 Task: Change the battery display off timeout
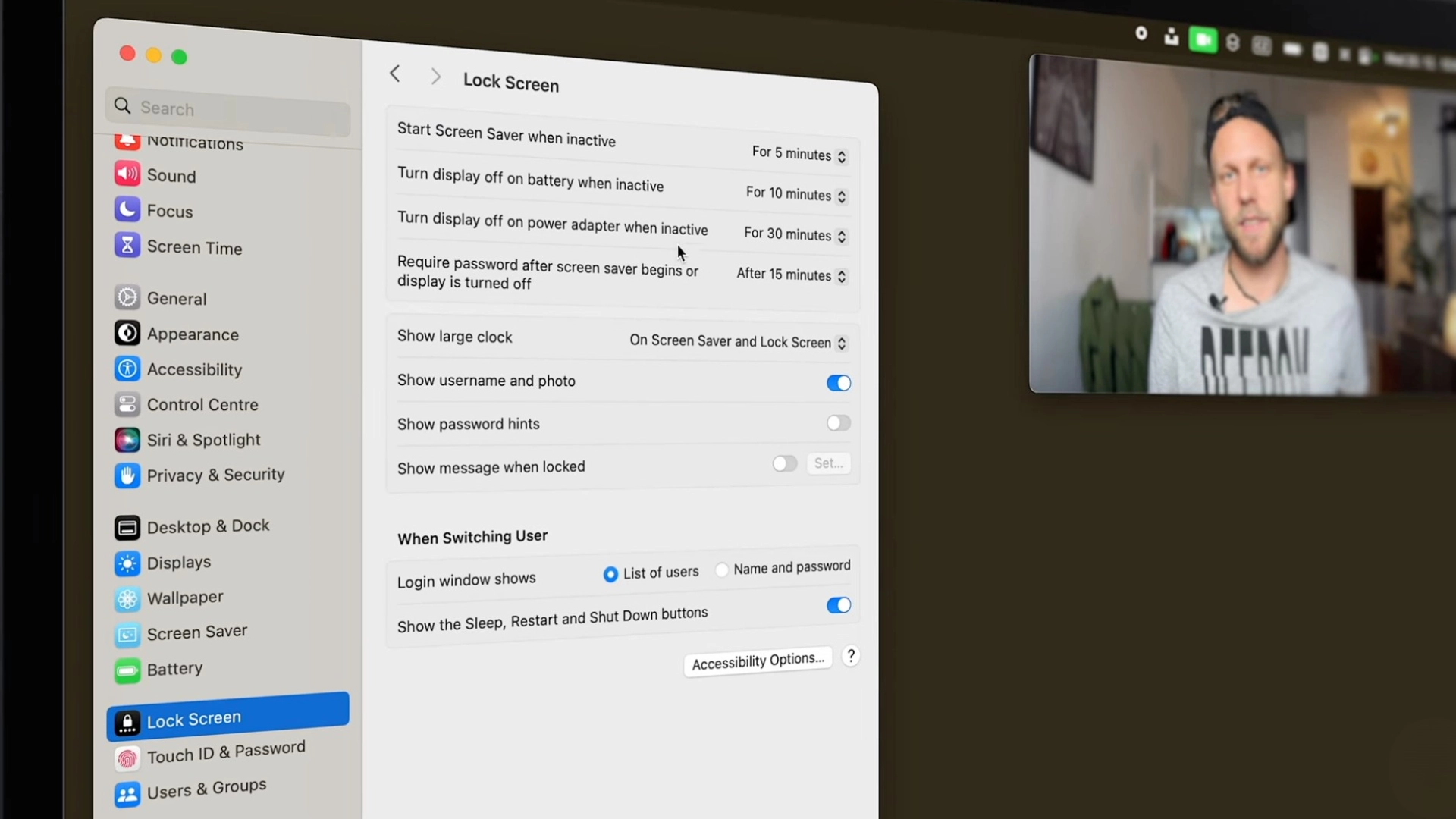[794, 195]
